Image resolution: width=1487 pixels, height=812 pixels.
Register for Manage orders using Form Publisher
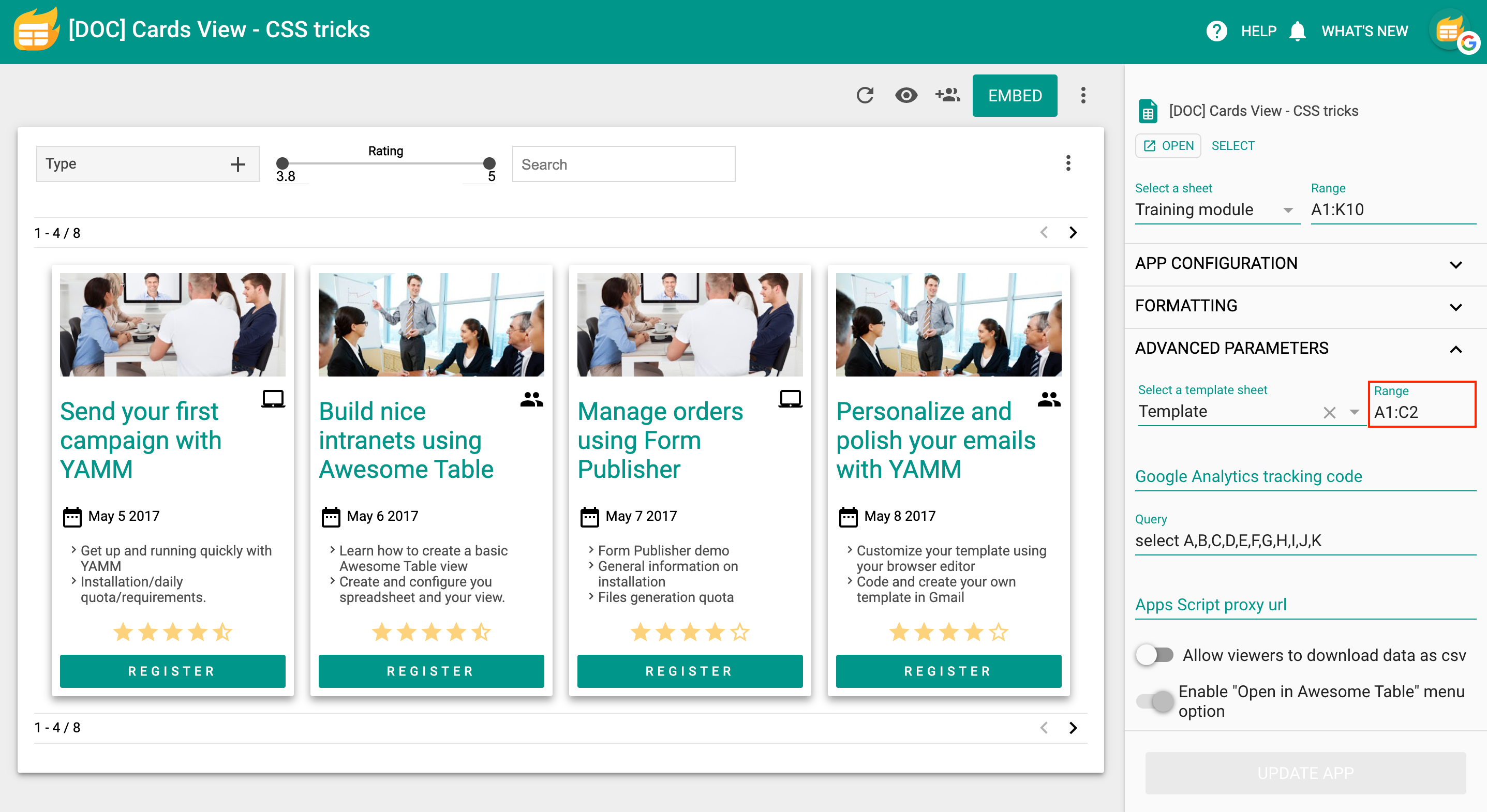pyautogui.click(x=690, y=671)
